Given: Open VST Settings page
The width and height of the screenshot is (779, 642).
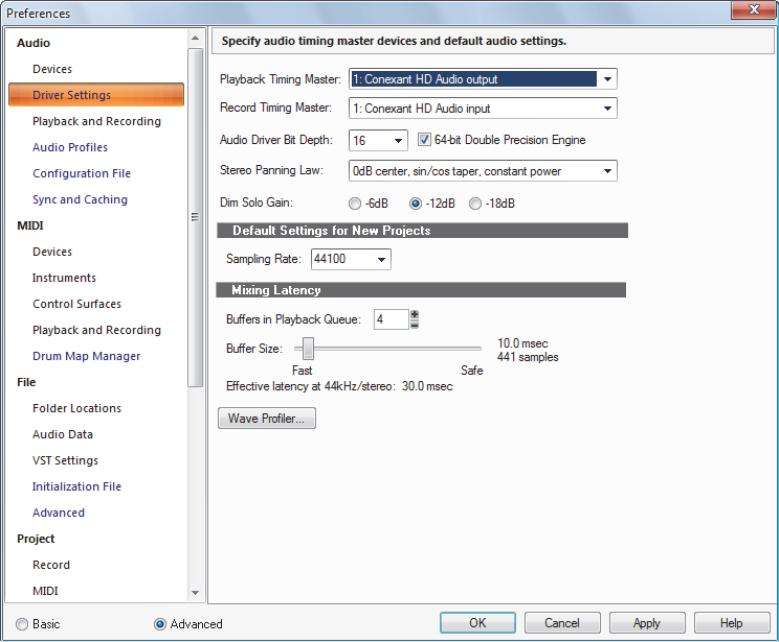Looking at the screenshot, I should point(65,460).
